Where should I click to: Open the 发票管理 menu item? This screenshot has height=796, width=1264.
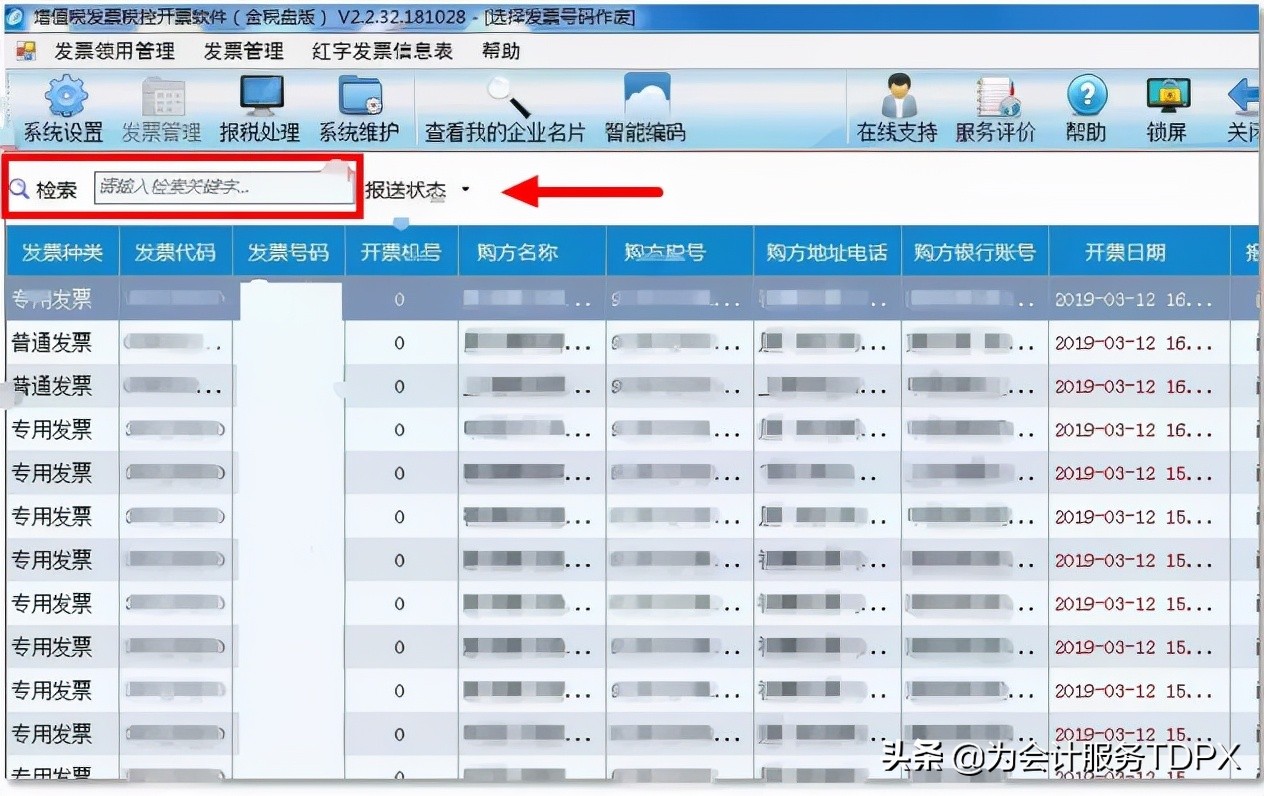tap(243, 51)
